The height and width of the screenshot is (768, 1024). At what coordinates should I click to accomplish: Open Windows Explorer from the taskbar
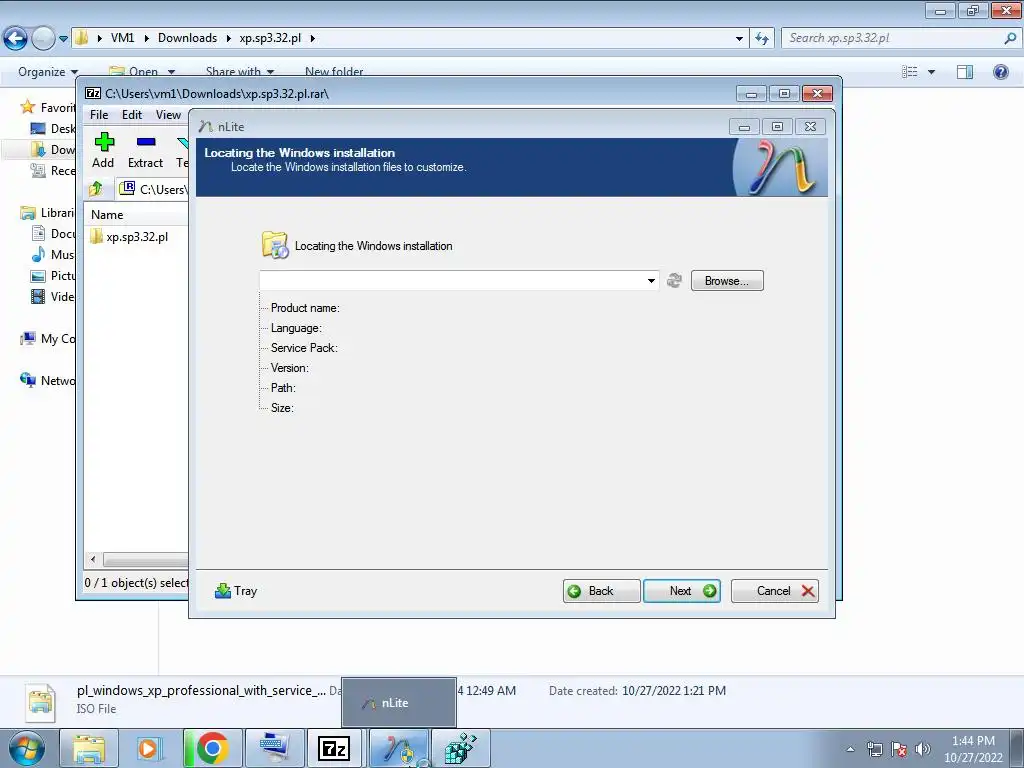click(89, 748)
